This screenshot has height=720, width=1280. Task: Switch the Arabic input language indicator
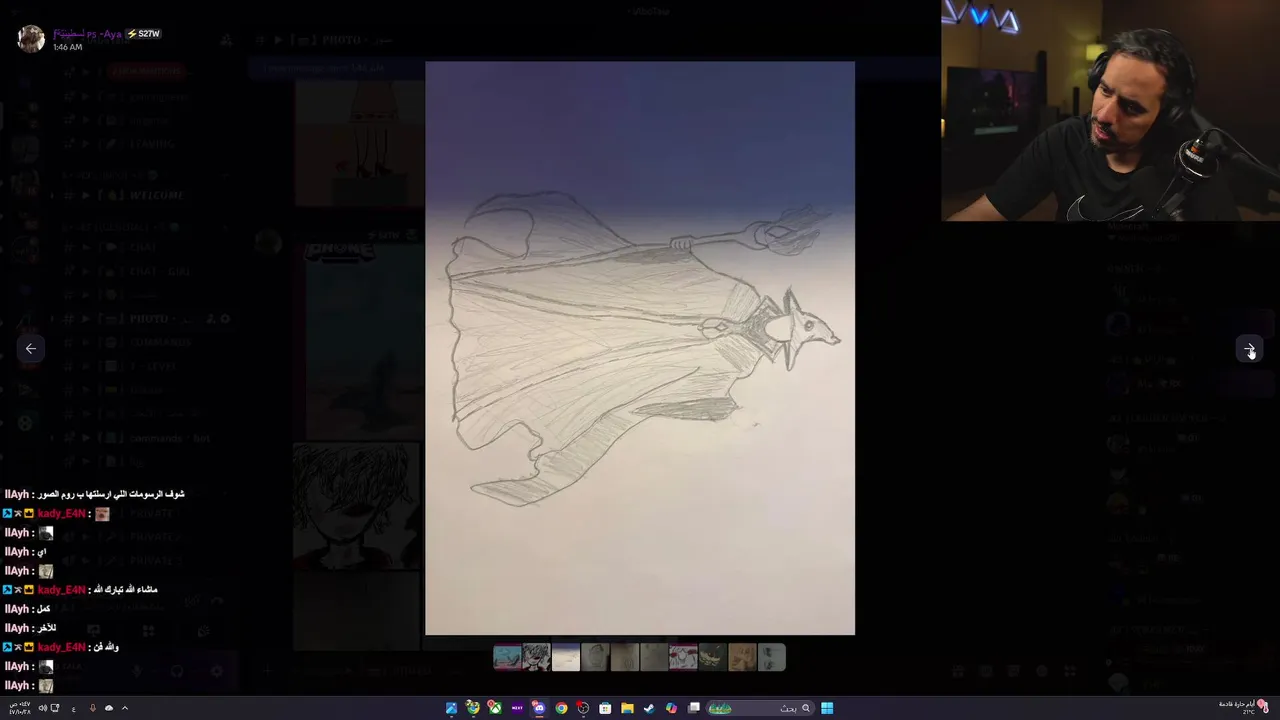[x=74, y=709]
